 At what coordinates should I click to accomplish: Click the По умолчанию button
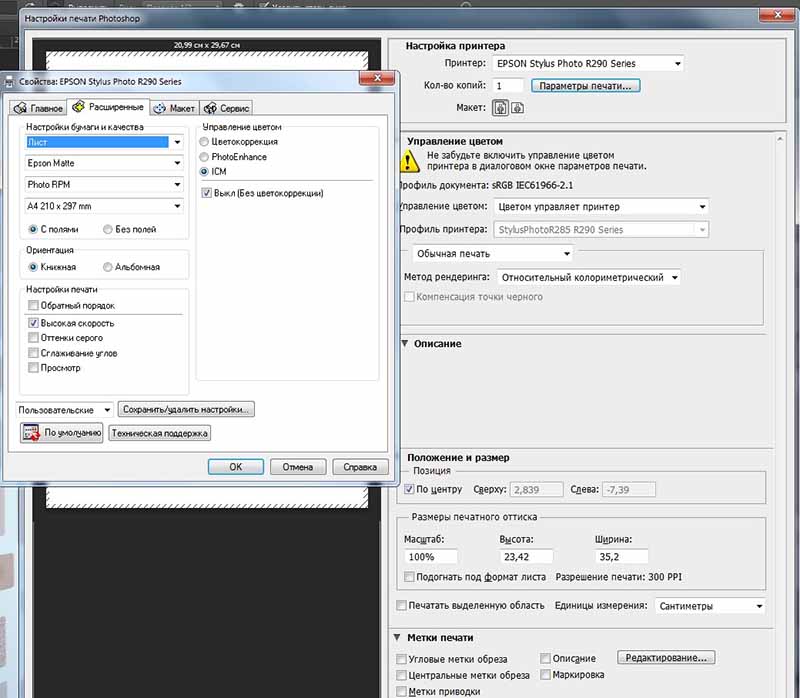[62, 433]
